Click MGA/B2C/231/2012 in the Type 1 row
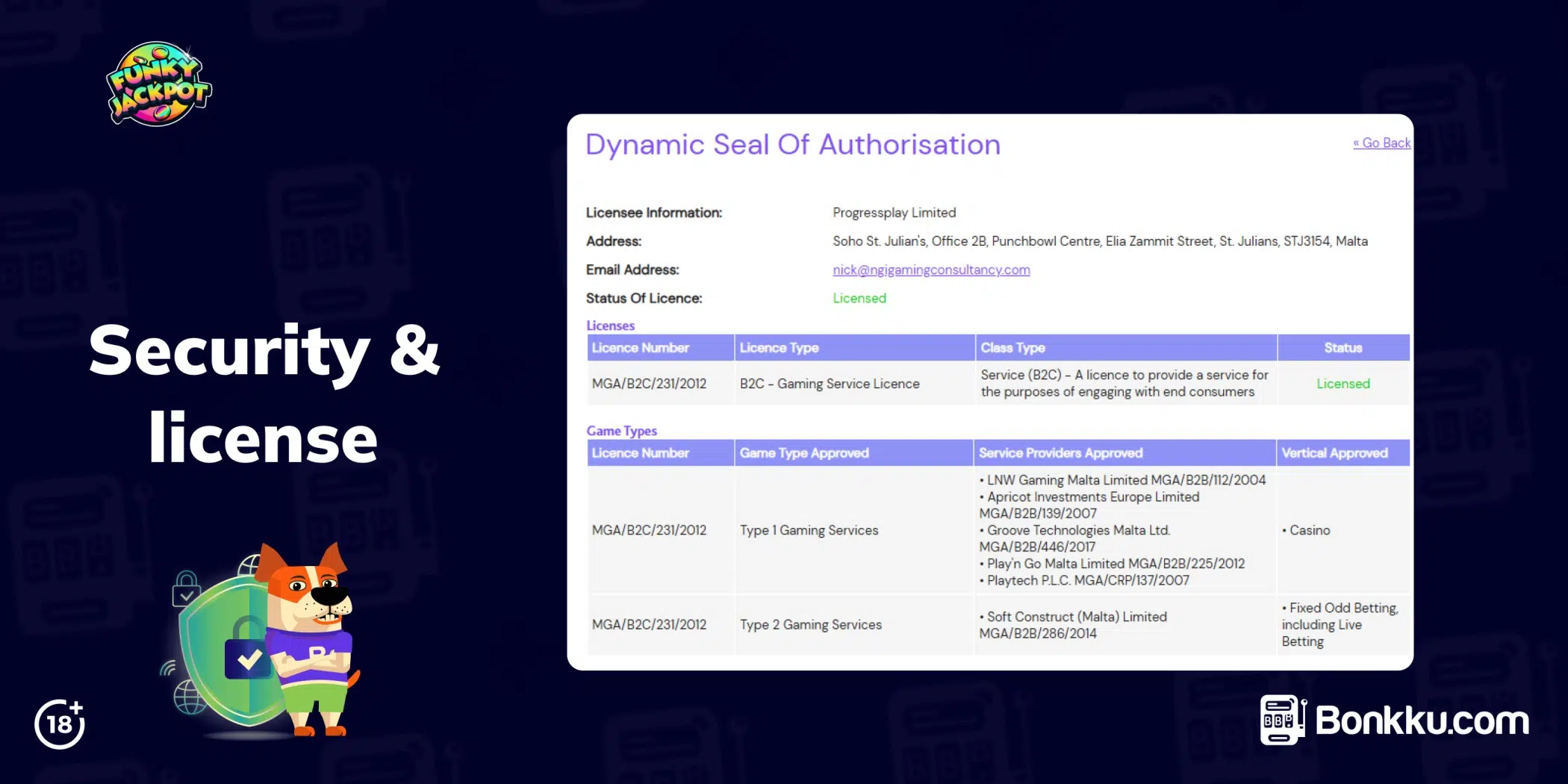 [649, 530]
